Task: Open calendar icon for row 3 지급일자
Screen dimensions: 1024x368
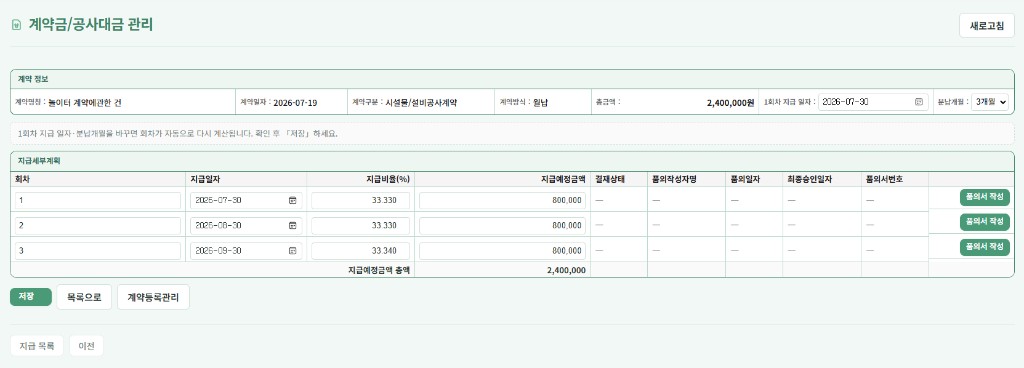Action: point(293,251)
